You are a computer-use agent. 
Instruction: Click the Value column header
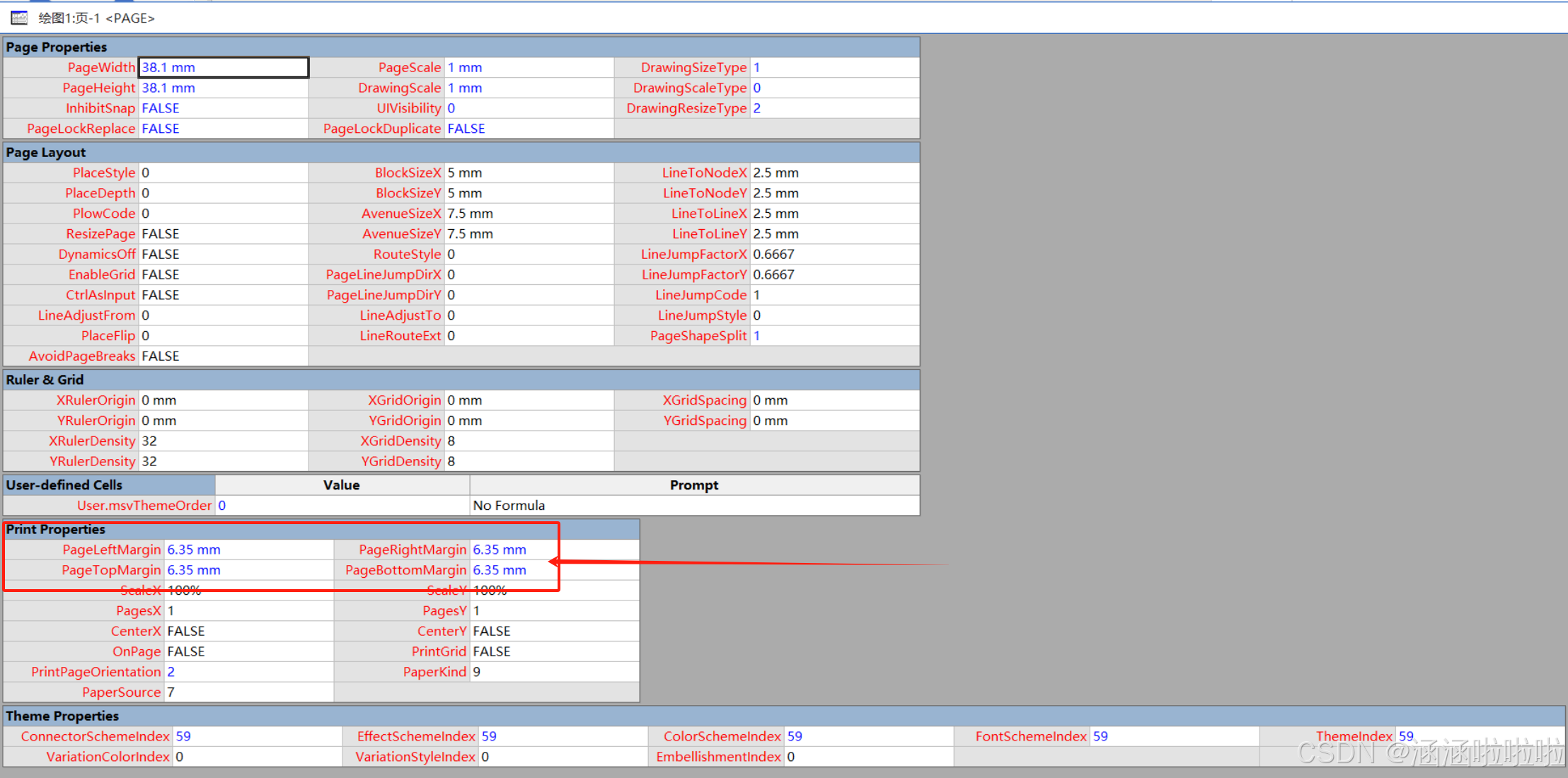pos(342,485)
